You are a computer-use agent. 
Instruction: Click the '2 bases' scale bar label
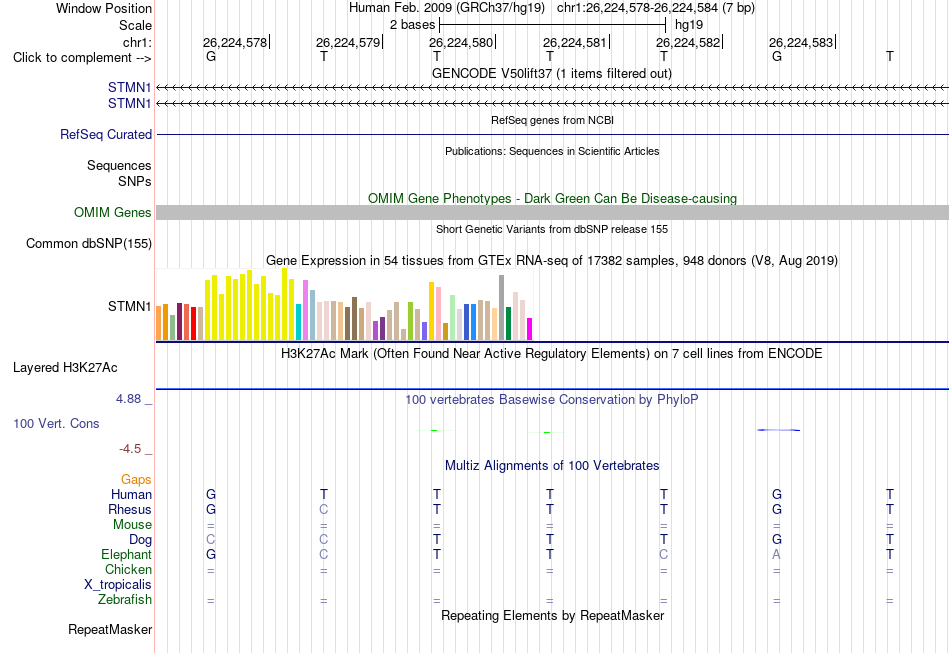[413, 25]
